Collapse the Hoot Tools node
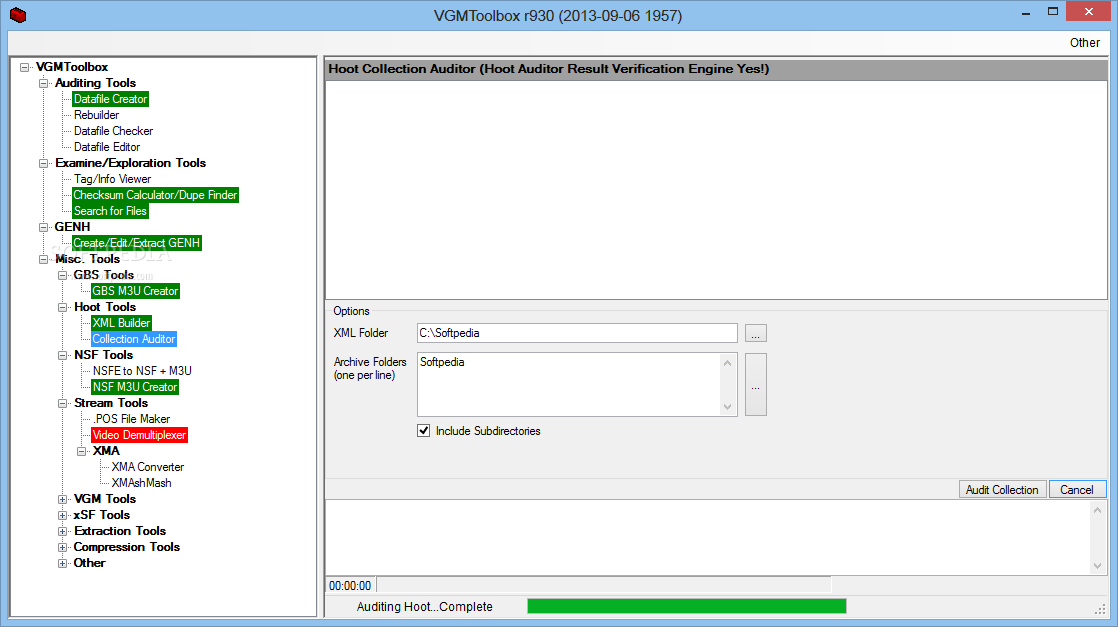Viewport: 1118px width, 627px height. (63, 307)
